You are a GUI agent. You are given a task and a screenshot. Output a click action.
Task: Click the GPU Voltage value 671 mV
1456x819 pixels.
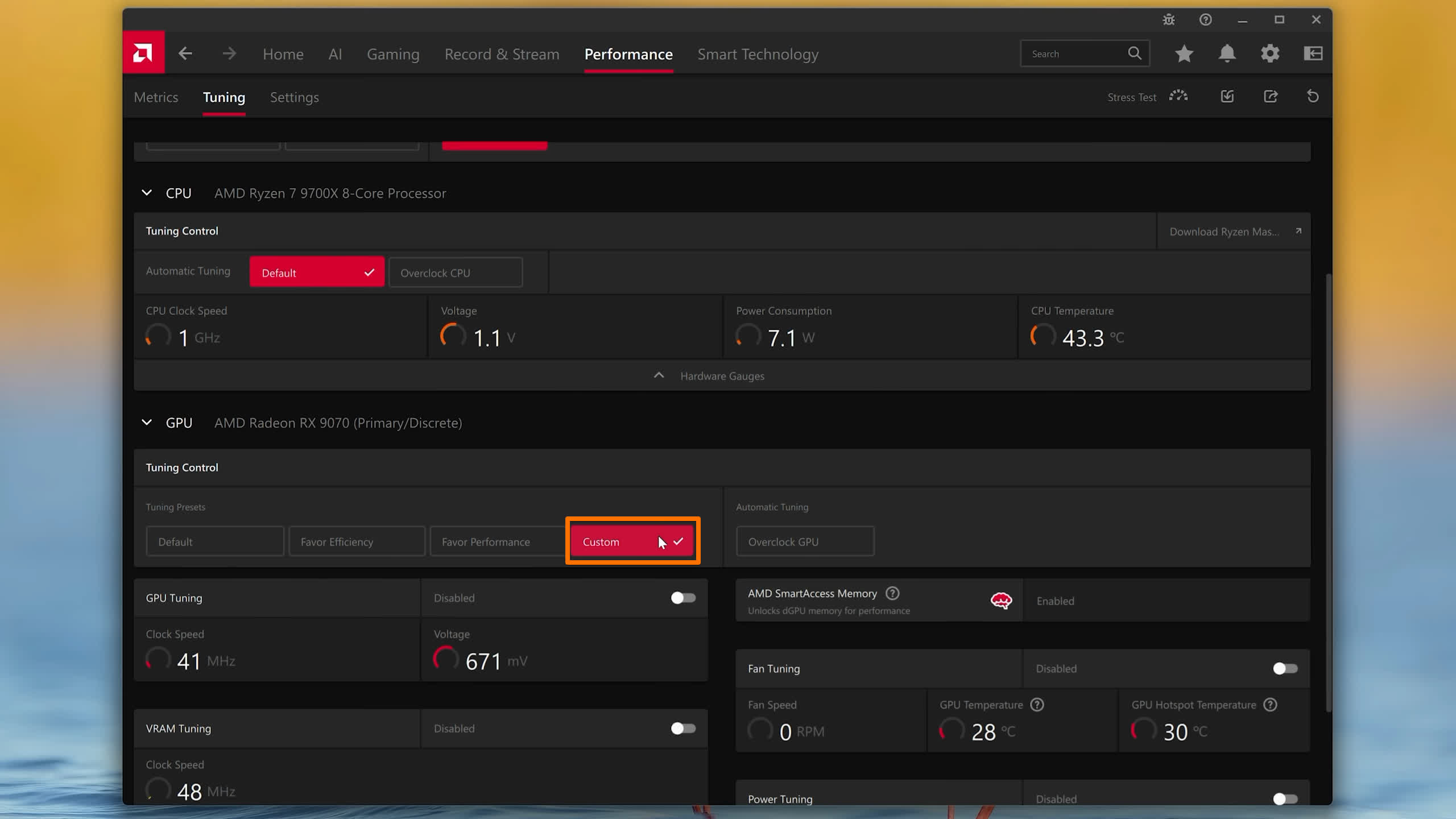pyautogui.click(x=497, y=661)
